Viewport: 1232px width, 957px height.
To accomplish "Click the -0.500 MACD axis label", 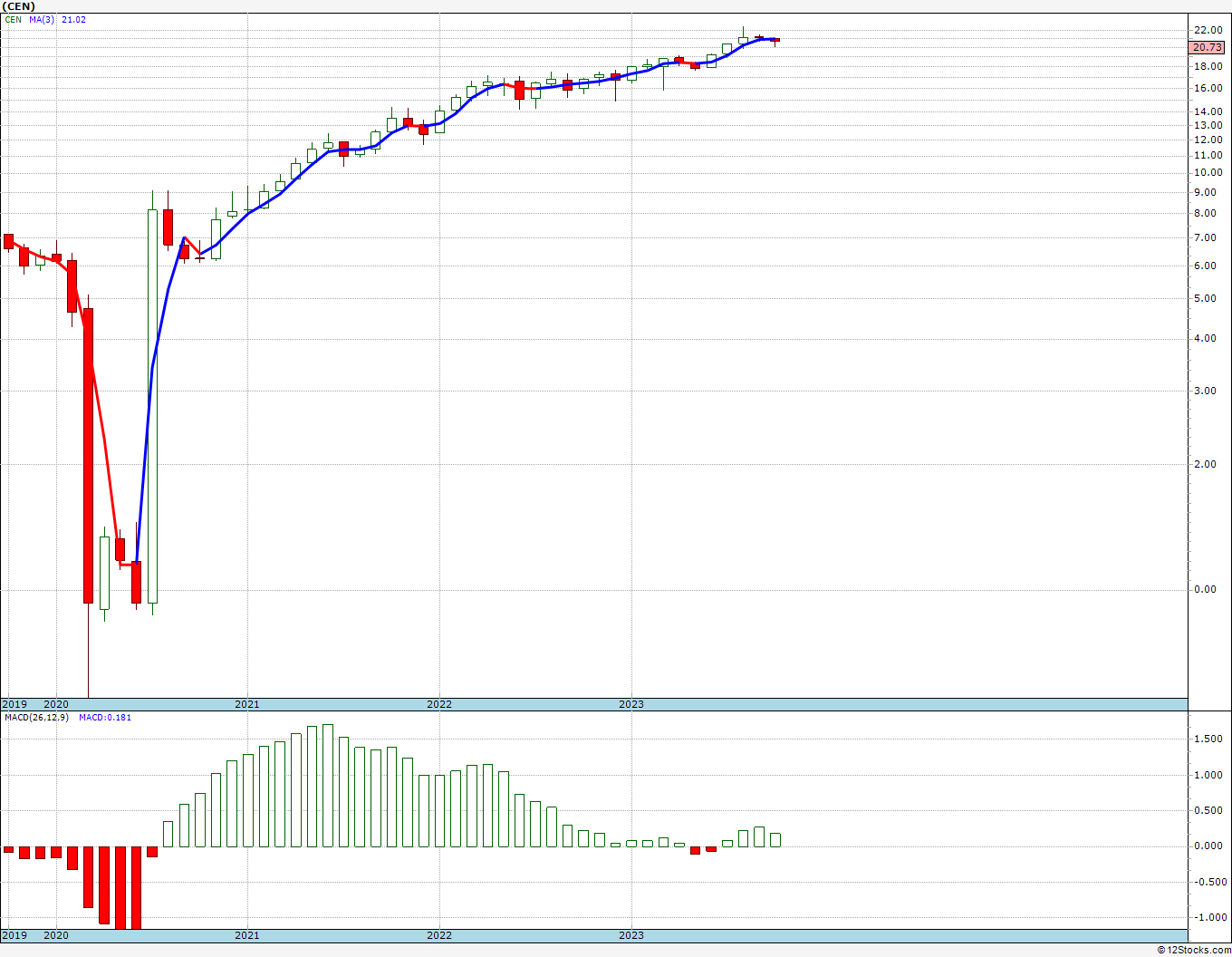I will [x=1209, y=882].
